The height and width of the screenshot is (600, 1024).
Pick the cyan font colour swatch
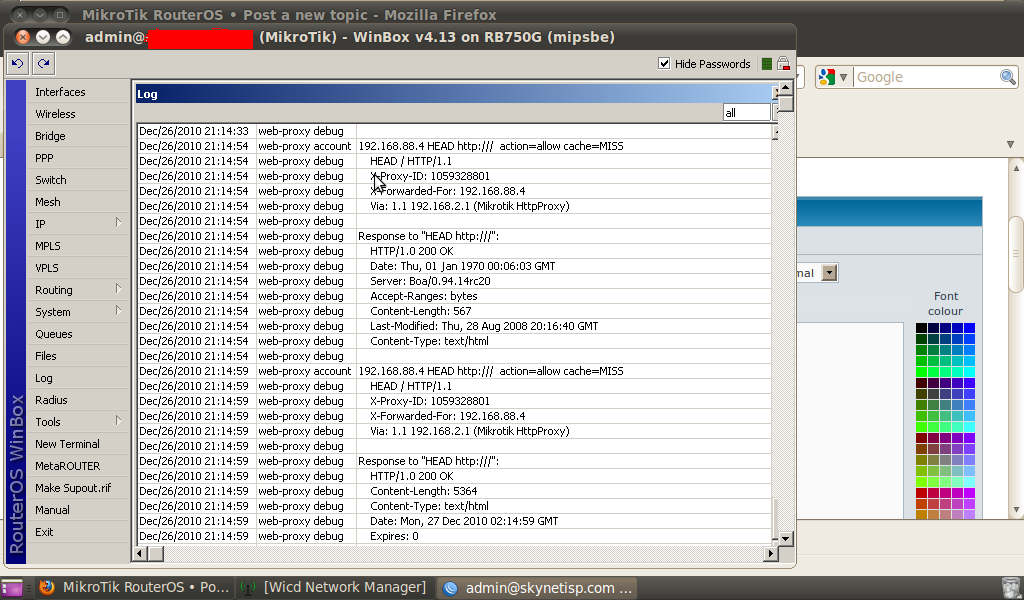click(969, 371)
